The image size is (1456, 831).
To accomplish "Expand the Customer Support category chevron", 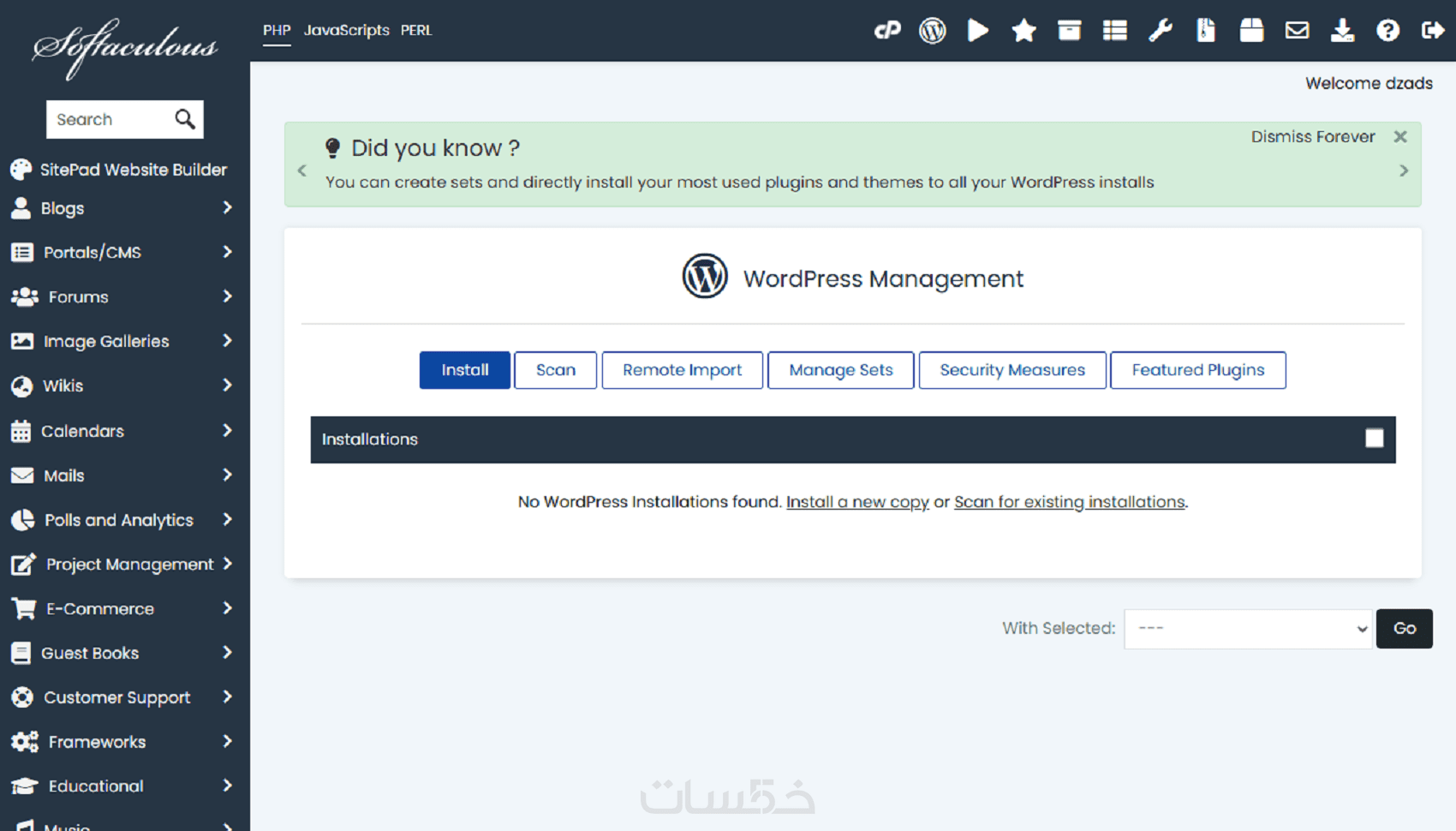I will 227,697.
